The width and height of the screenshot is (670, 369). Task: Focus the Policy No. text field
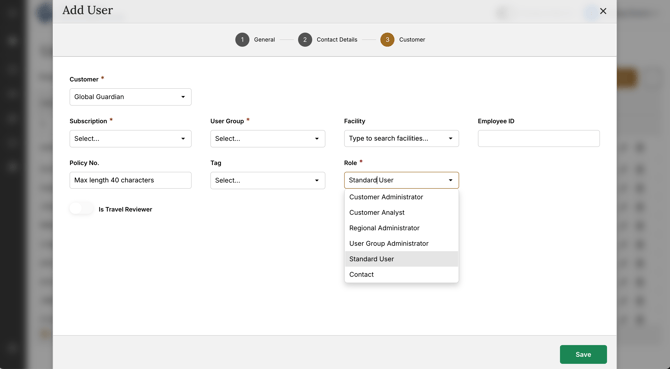pyautogui.click(x=130, y=180)
